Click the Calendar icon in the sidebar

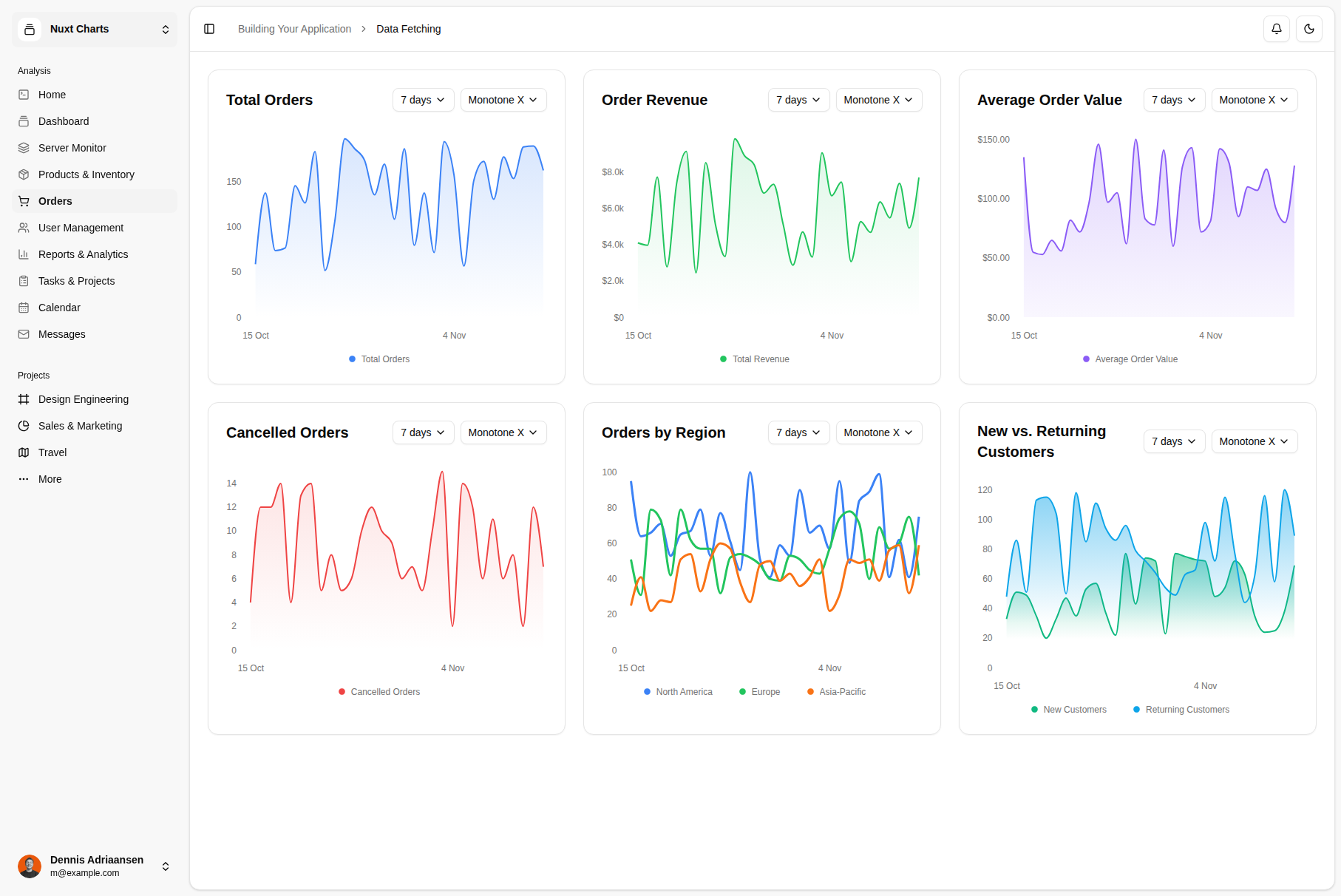(24, 308)
